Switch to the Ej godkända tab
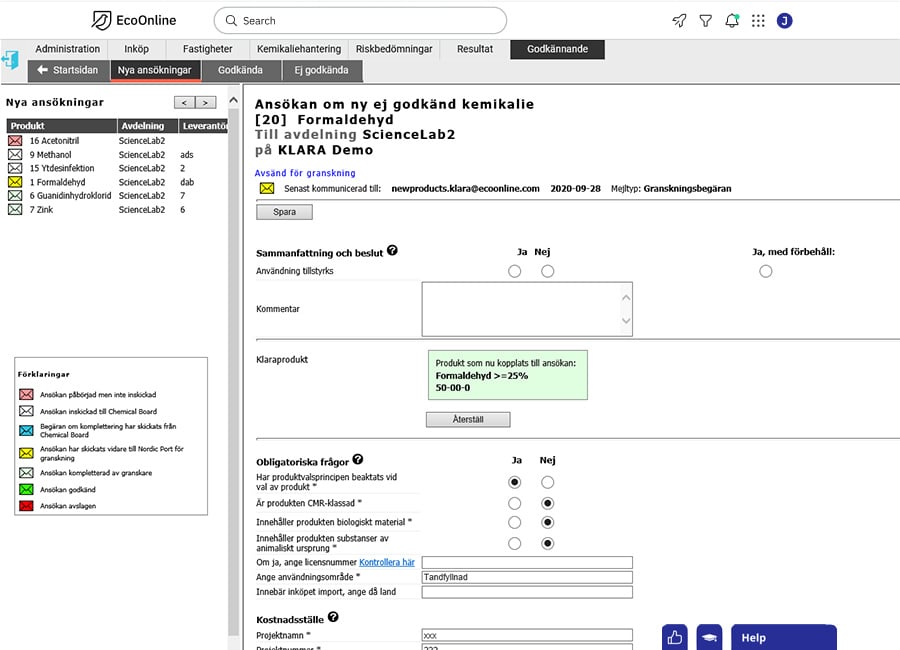This screenshot has width=900, height=650. (x=321, y=70)
